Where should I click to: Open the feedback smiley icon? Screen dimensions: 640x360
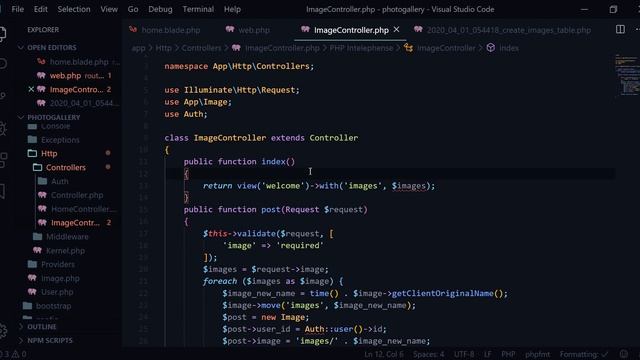(x=624, y=354)
